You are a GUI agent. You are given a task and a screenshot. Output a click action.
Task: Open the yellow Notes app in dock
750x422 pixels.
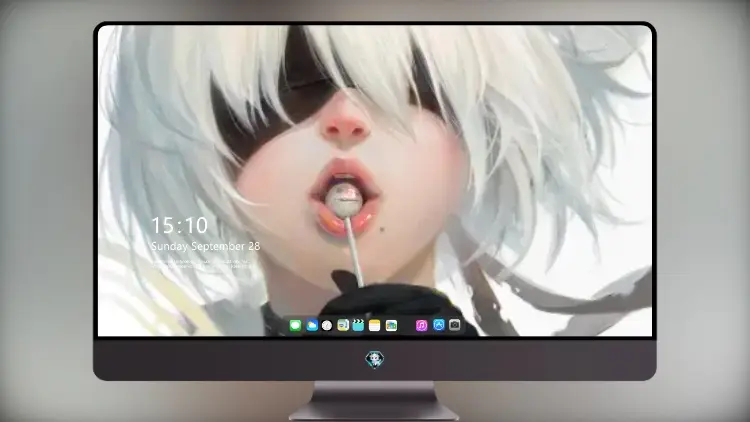point(375,326)
